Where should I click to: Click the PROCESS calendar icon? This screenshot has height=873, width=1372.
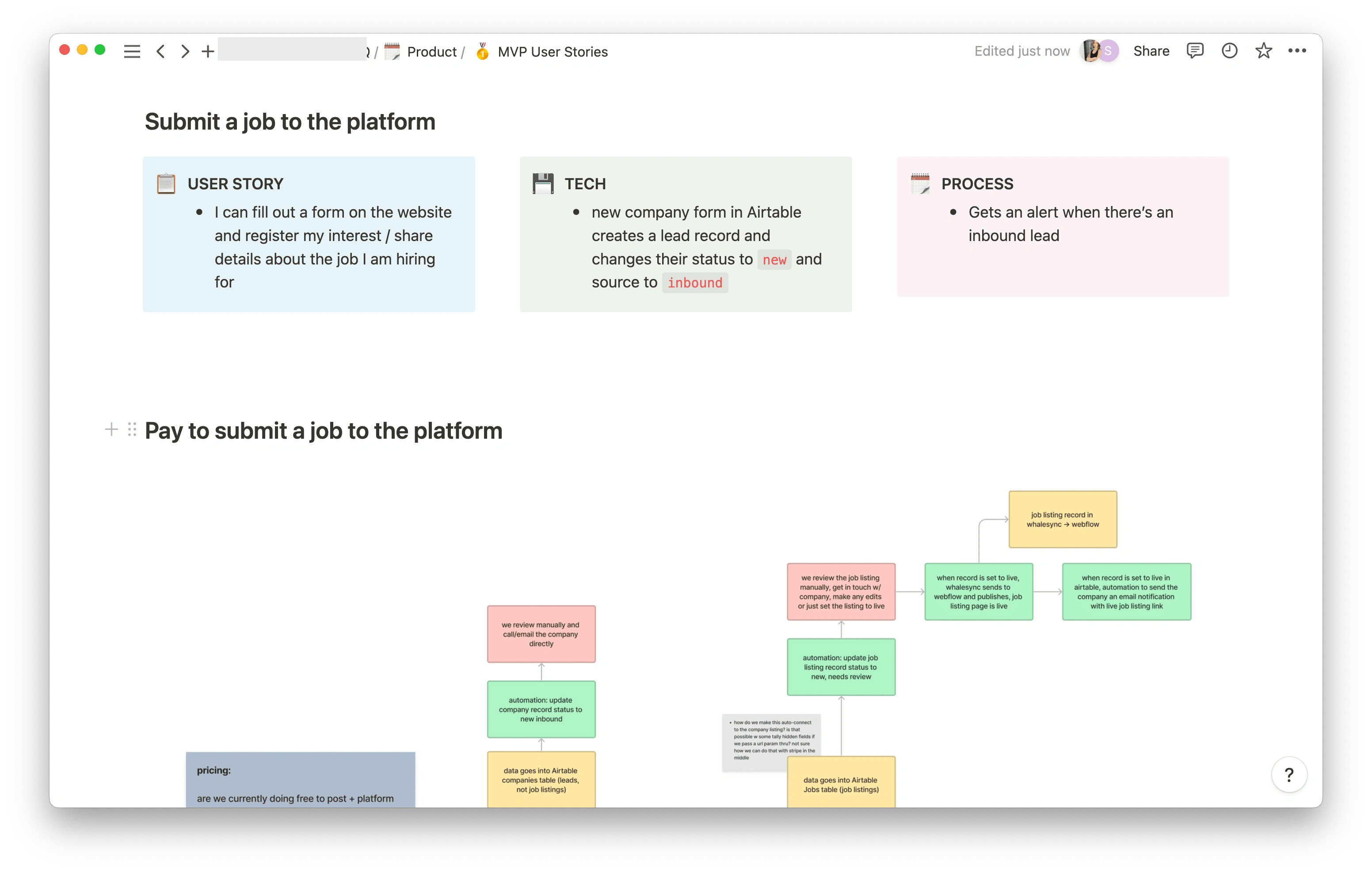click(920, 184)
